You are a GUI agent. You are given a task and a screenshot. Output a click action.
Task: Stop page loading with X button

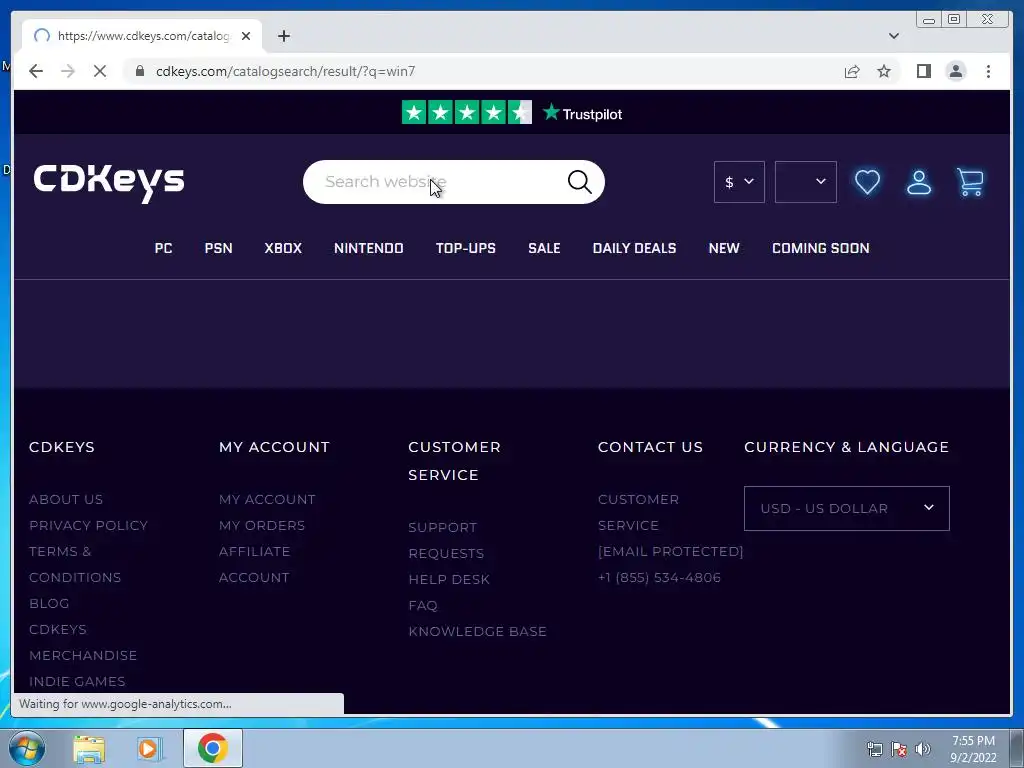pos(100,71)
